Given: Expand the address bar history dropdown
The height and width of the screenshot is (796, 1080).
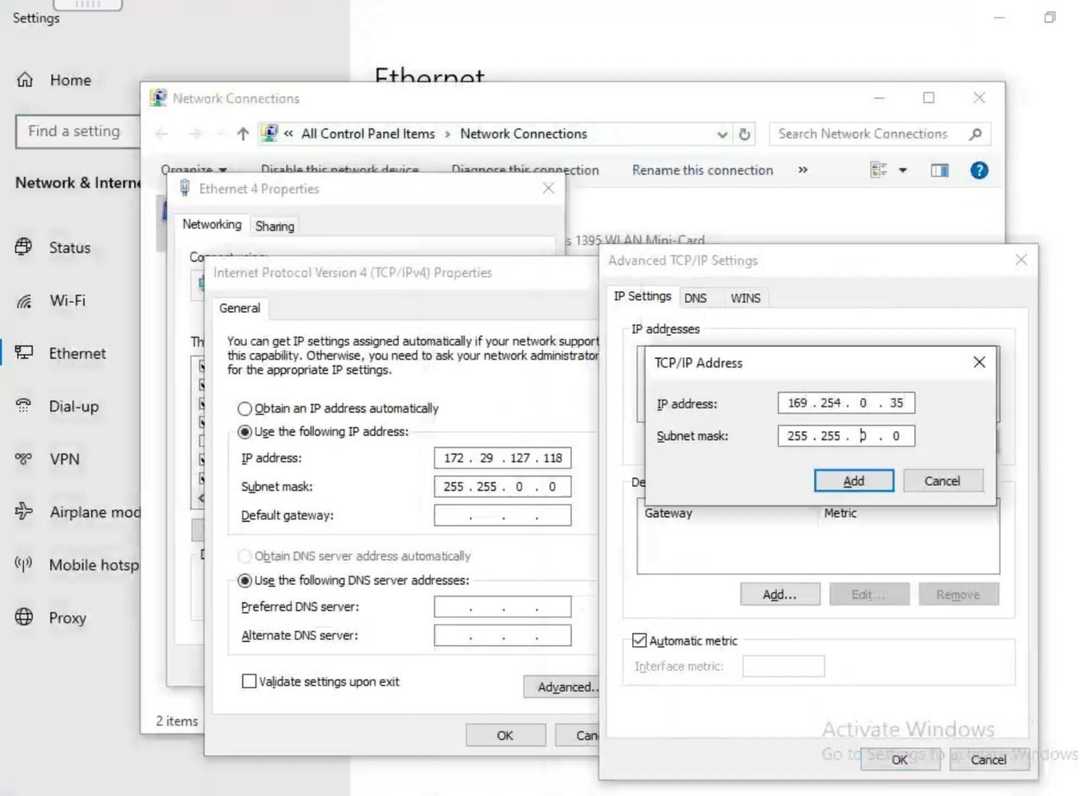Looking at the screenshot, I should 722,134.
